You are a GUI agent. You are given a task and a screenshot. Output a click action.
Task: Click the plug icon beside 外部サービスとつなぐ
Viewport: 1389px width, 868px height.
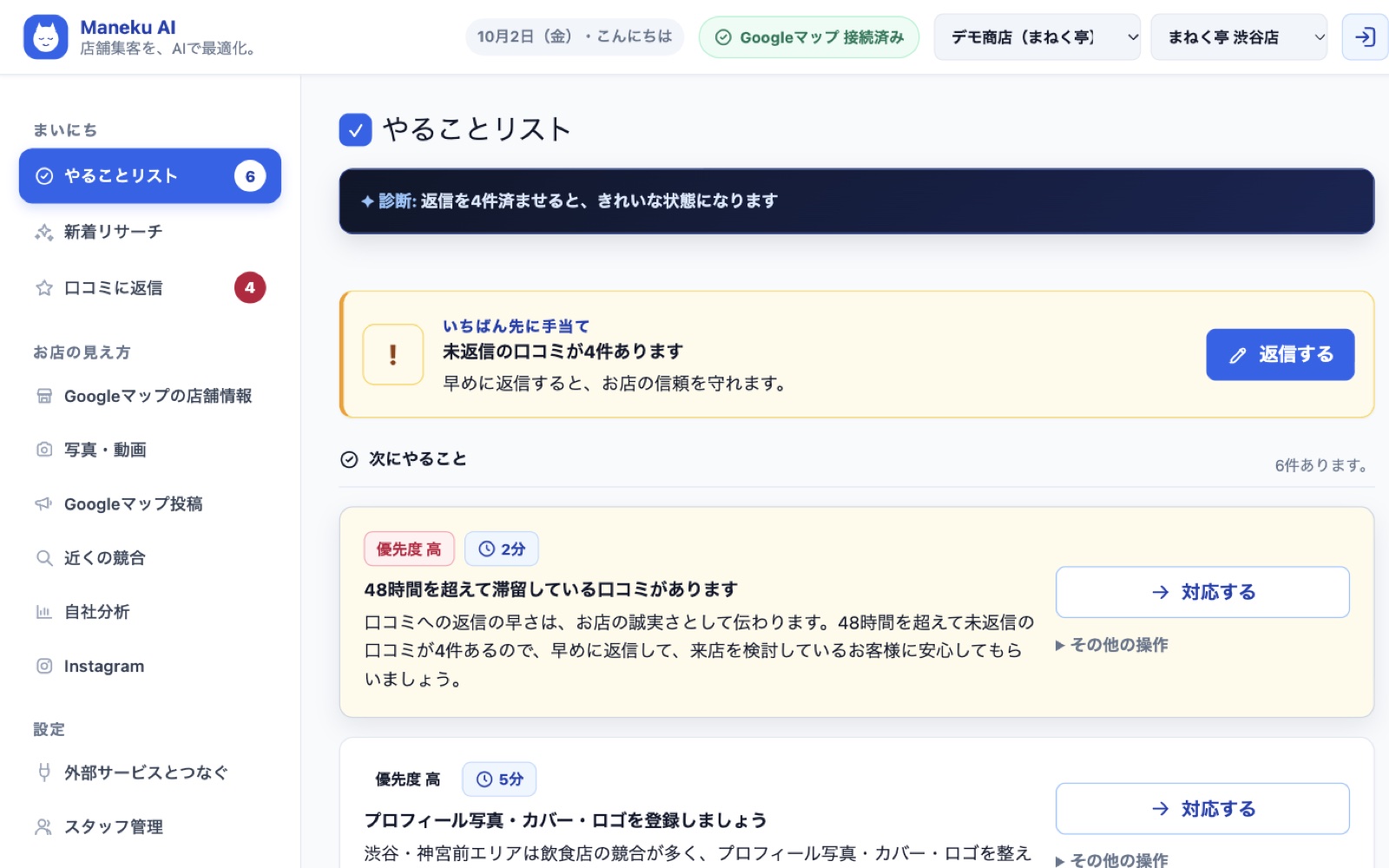click(43, 773)
